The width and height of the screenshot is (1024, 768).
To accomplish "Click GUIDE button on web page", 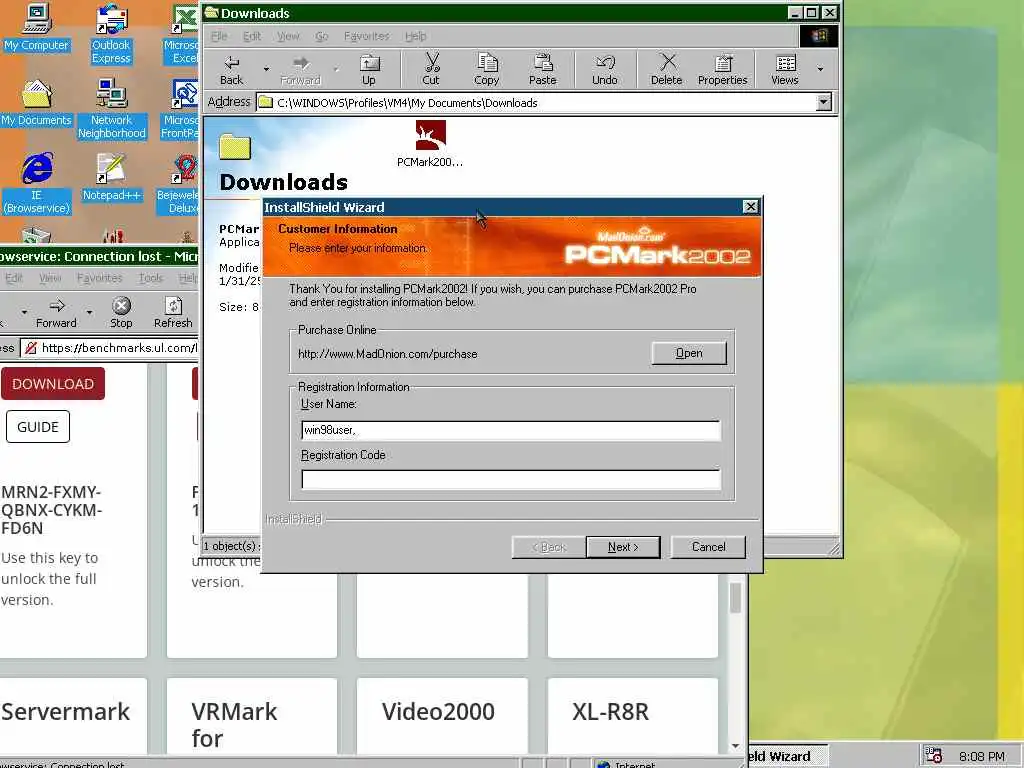I will pyautogui.click(x=38, y=426).
